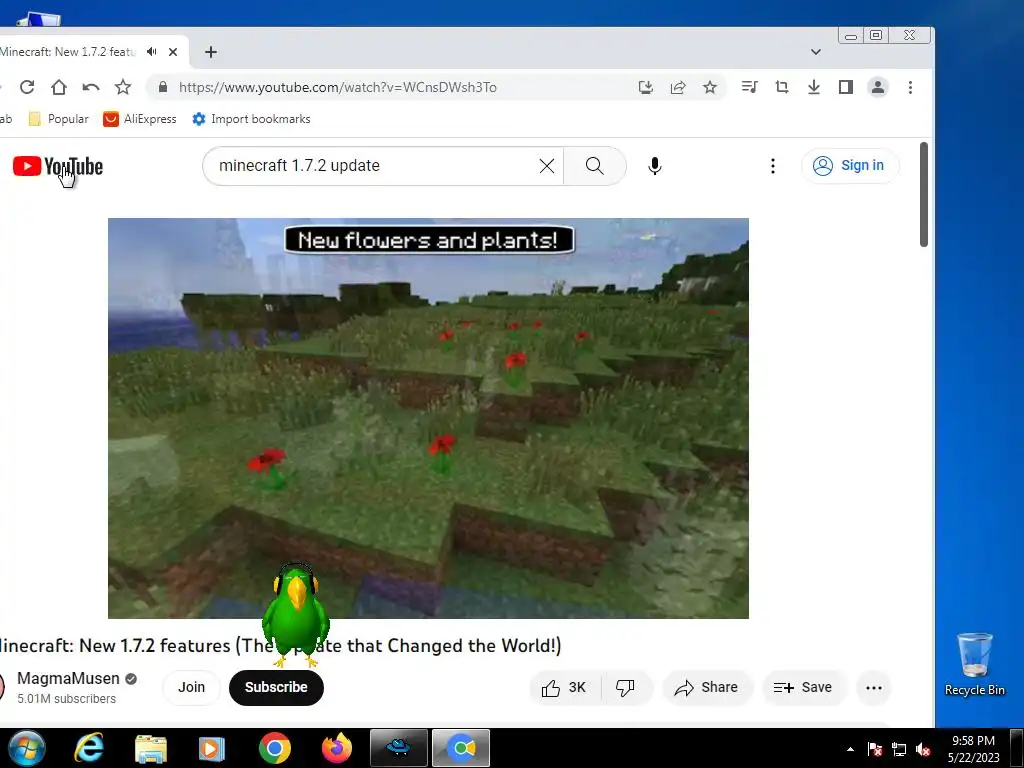
Task: Click the Share button
Action: pyautogui.click(x=707, y=688)
